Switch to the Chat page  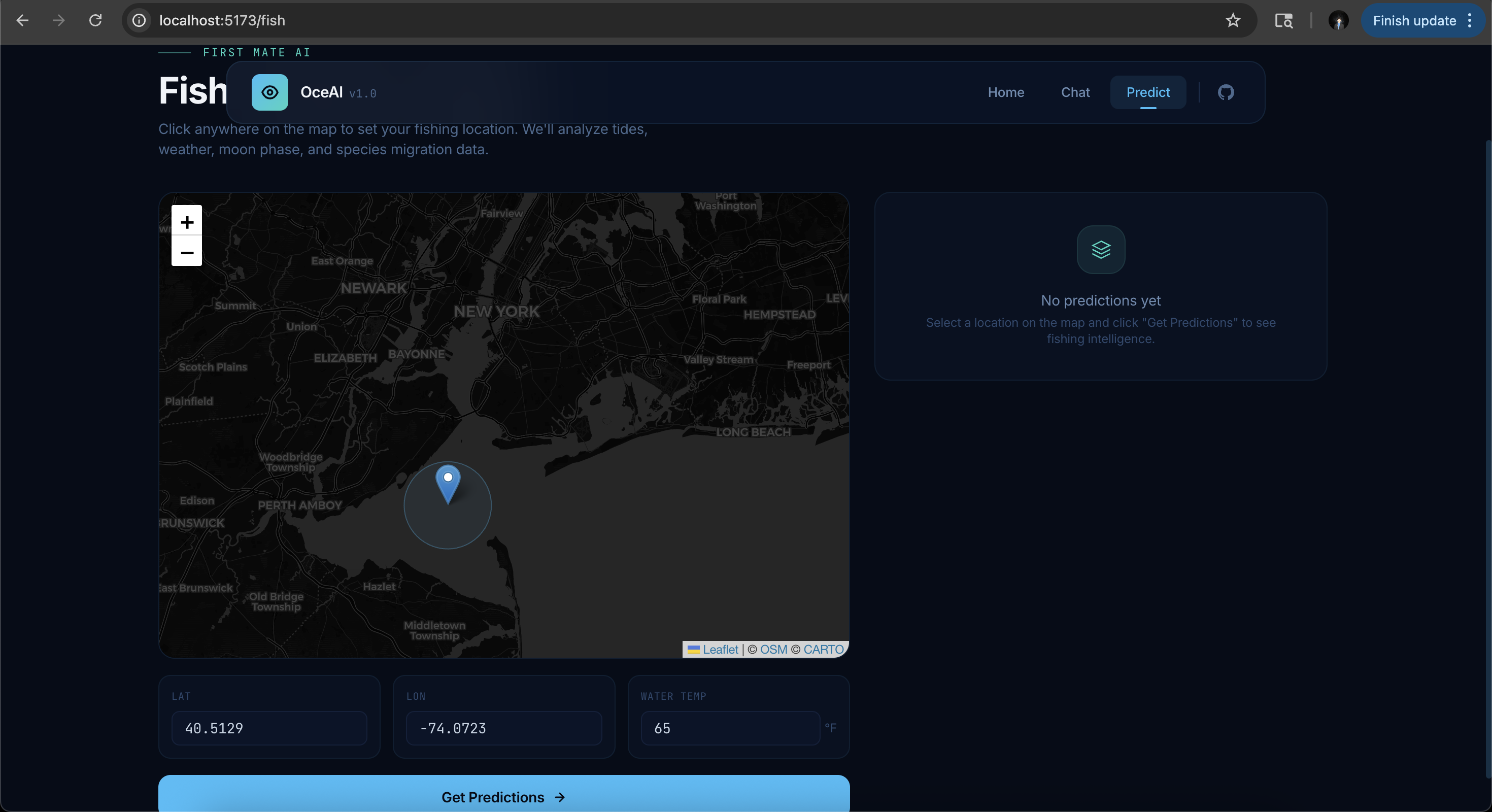point(1075,92)
